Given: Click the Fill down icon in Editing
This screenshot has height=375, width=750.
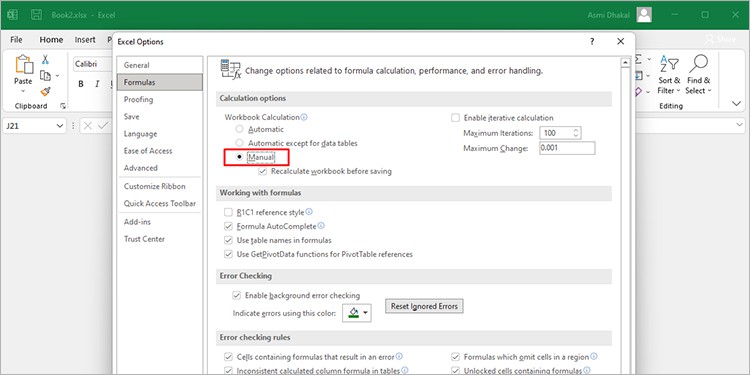Looking at the screenshot, I should (x=639, y=75).
